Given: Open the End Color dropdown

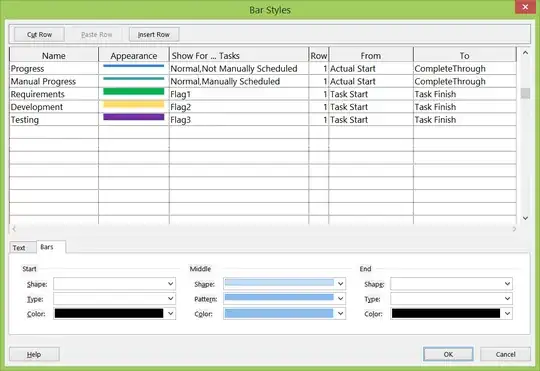Looking at the screenshot, I should 451,313.
